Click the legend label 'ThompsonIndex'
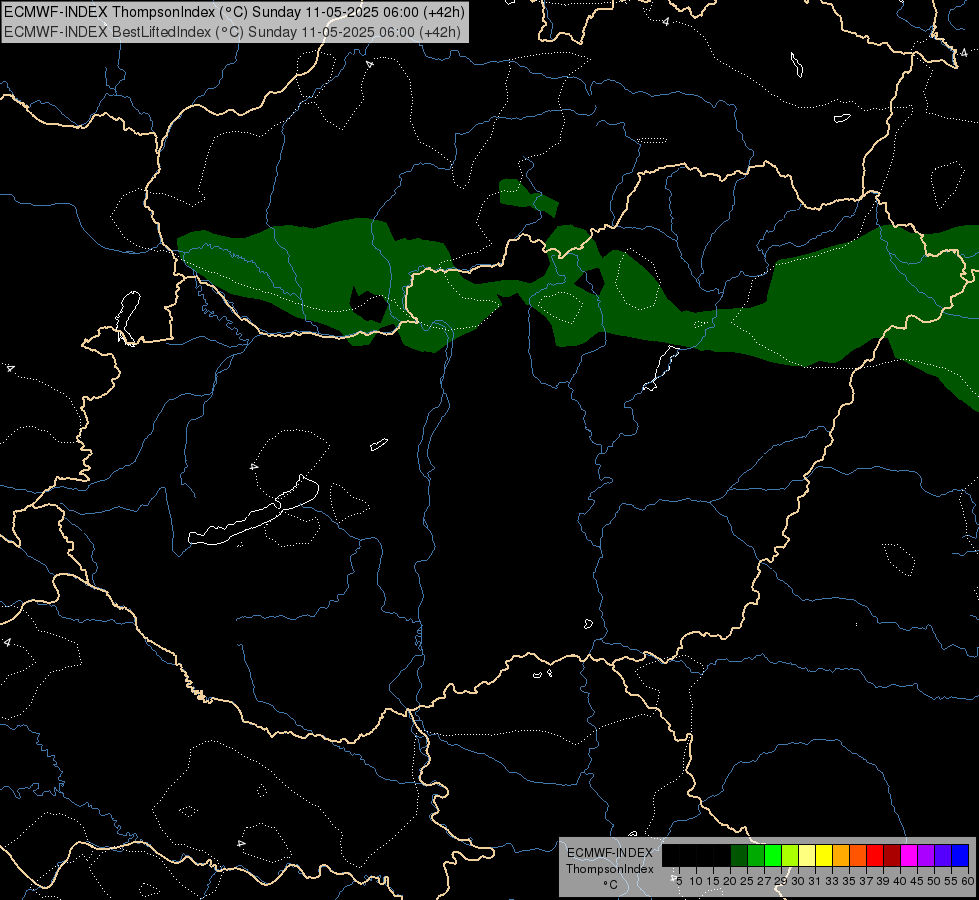Image resolution: width=979 pixels, height=900 pixels. 610,869
